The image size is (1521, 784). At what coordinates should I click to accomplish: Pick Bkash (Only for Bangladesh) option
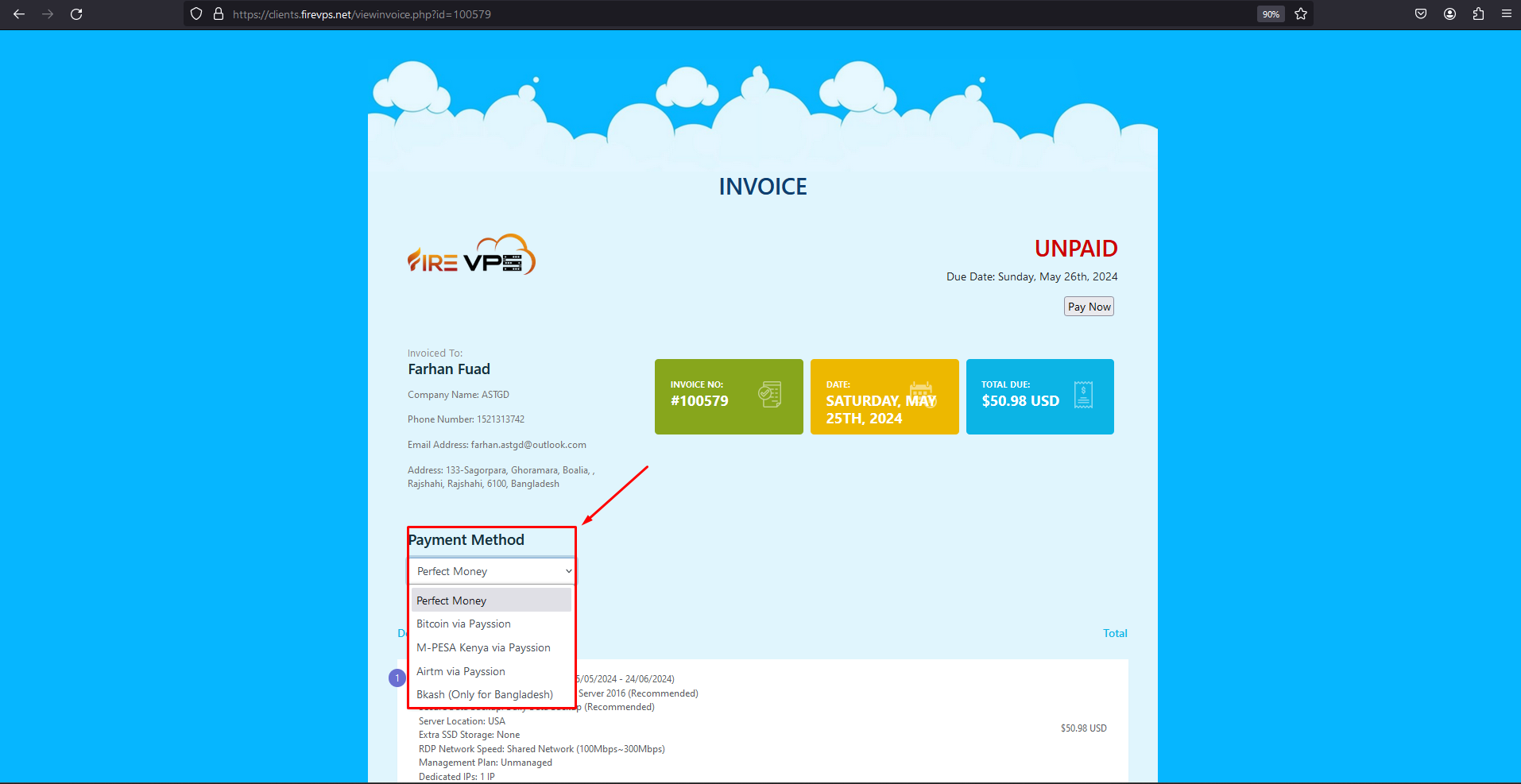(x=490, y=694)
